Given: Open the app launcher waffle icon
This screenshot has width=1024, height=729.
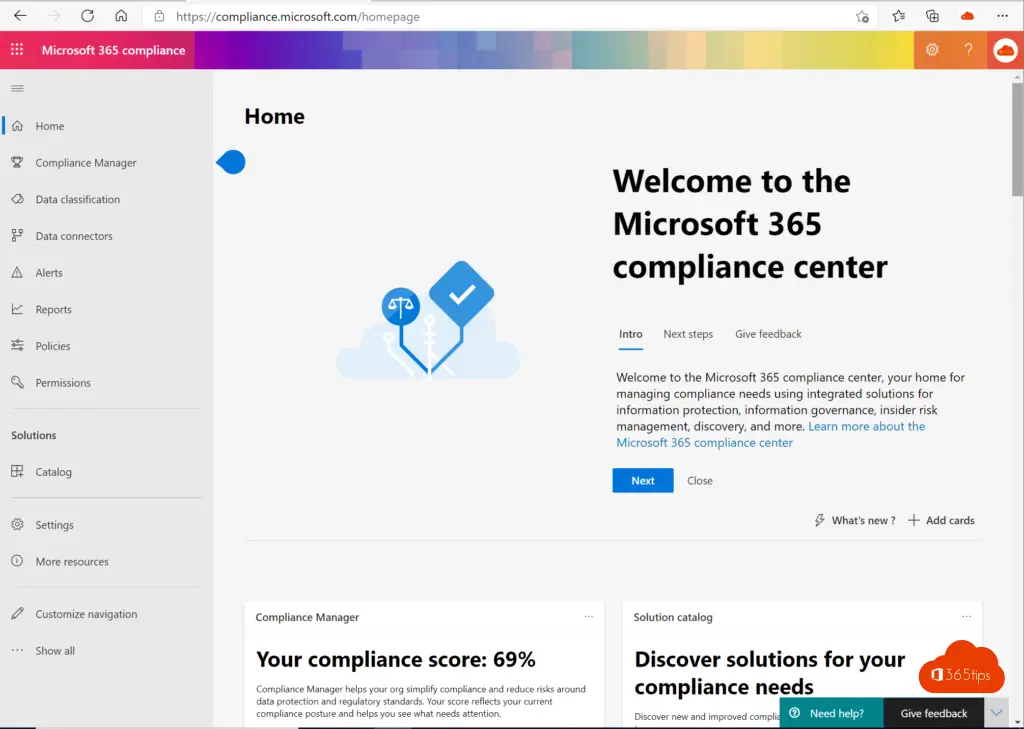Looking at the screenshot, I should [17, 50].
